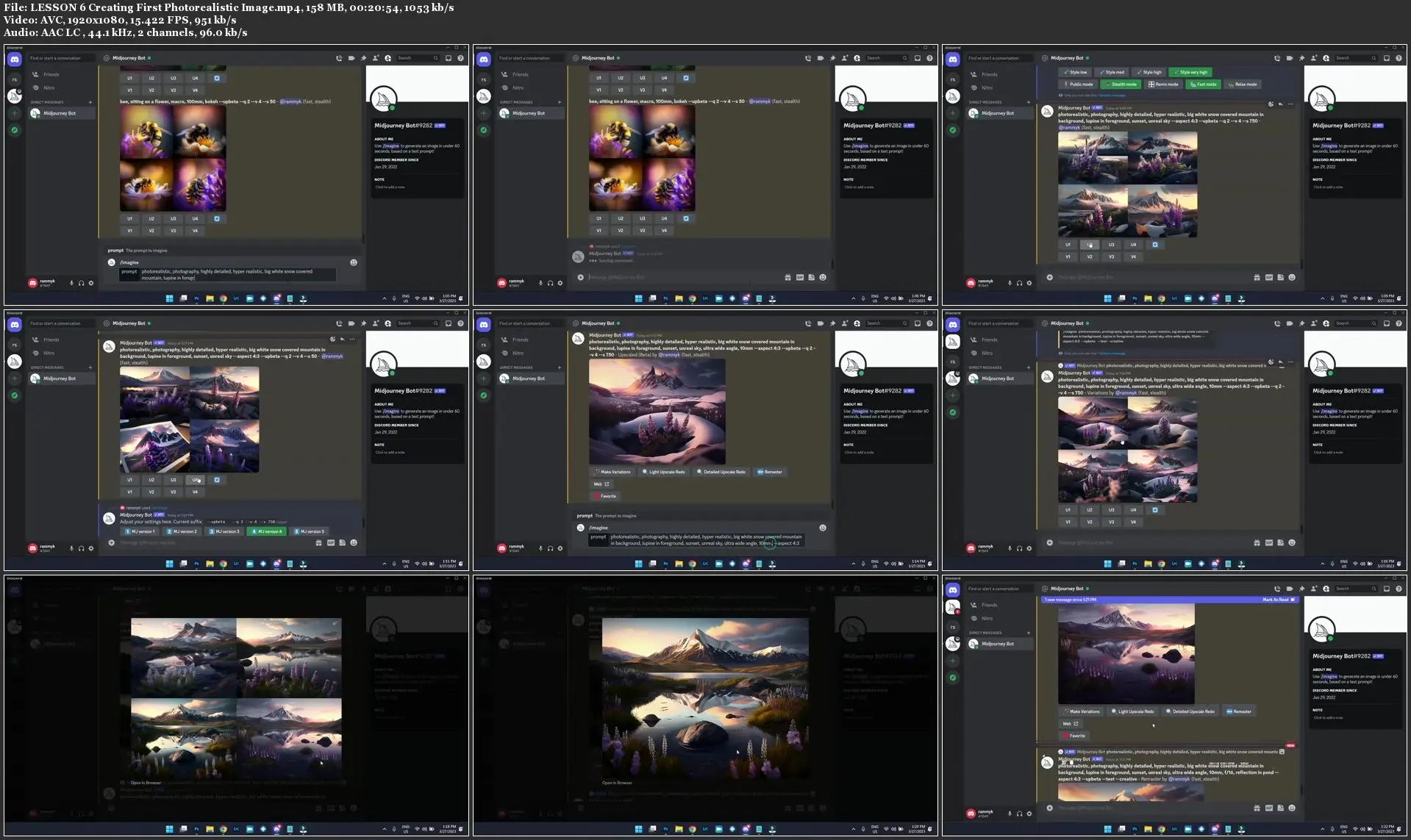Click Open in Browser under single mountain lake lightbox
Image resolution: width=1411 pixels, height=840 pixels.
617,783
